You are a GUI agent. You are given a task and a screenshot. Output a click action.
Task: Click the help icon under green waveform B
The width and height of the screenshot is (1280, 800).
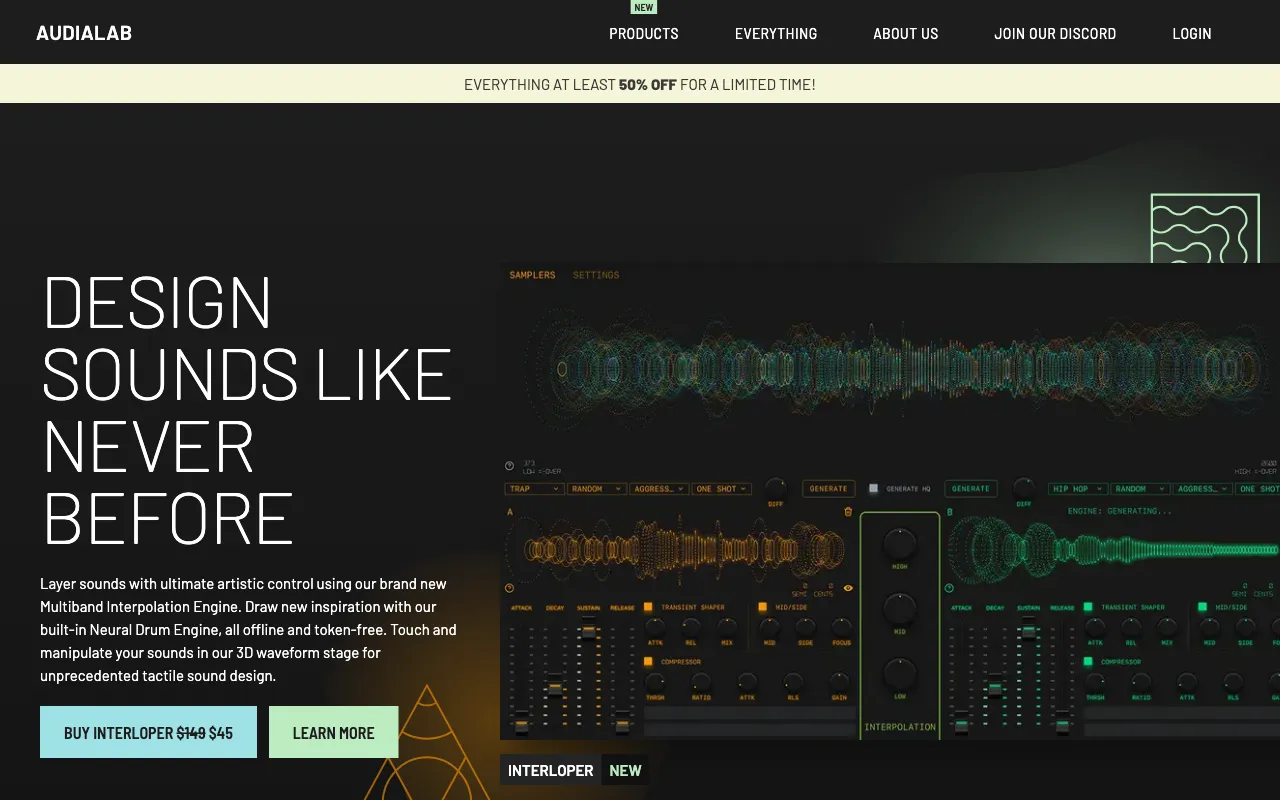click(949, 588)
